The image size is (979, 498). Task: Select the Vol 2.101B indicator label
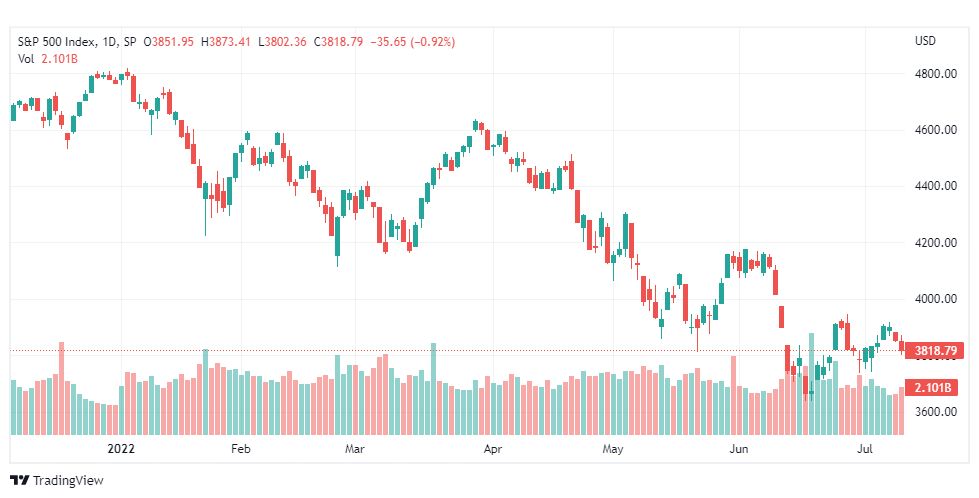(47, 59)
